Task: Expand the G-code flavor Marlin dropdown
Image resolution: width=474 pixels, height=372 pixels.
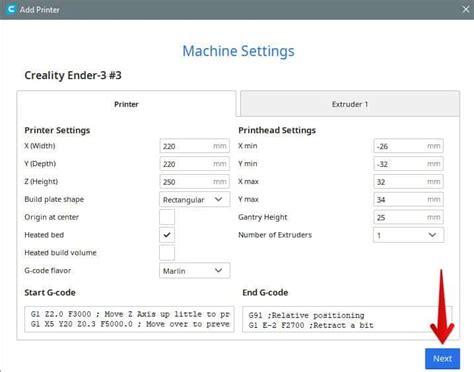Action: [x=195, y=271]
